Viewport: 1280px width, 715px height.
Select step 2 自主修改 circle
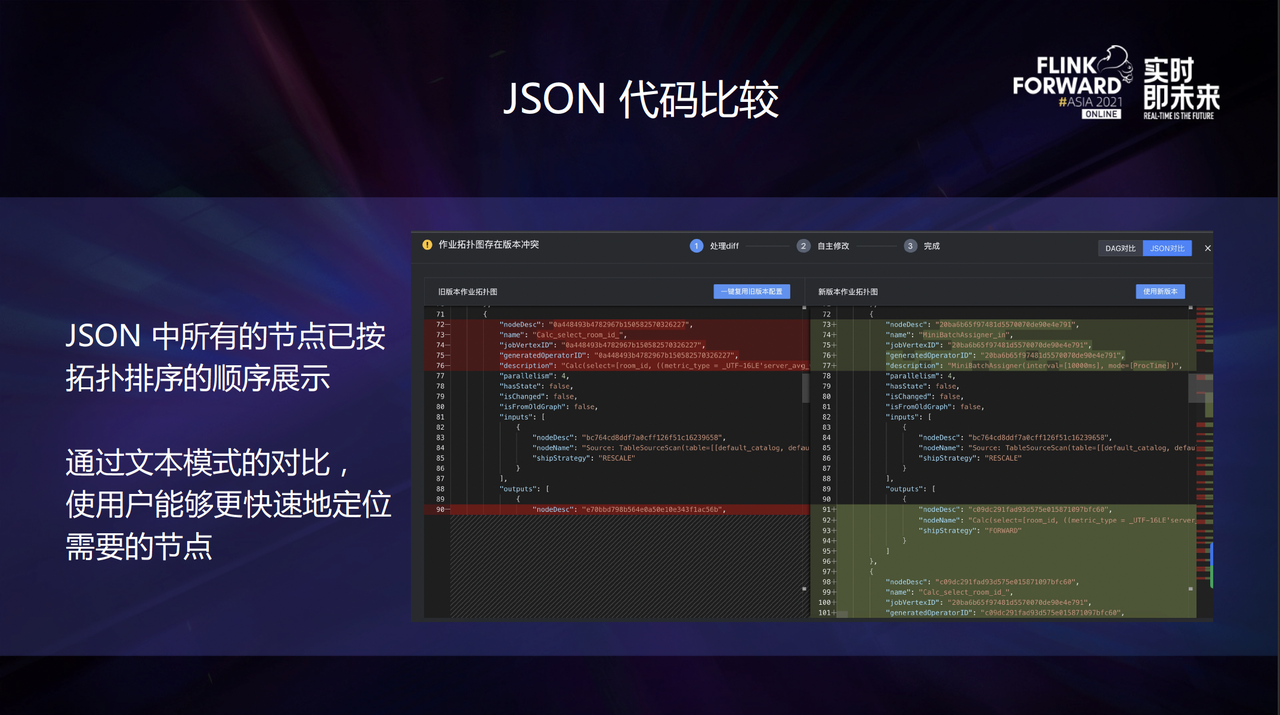[804, 246]
